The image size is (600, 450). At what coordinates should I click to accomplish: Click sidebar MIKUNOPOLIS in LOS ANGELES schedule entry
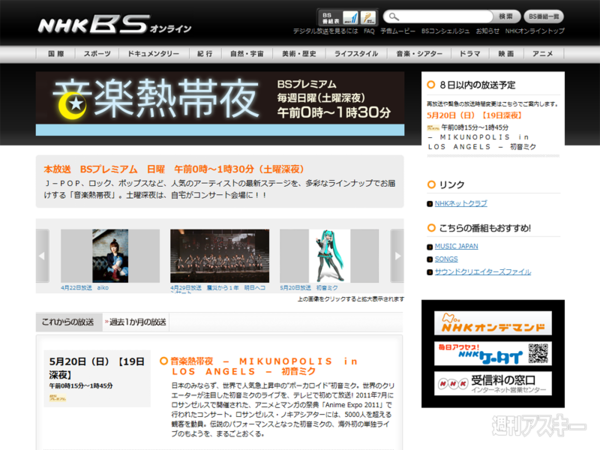(x=481, y=142)
